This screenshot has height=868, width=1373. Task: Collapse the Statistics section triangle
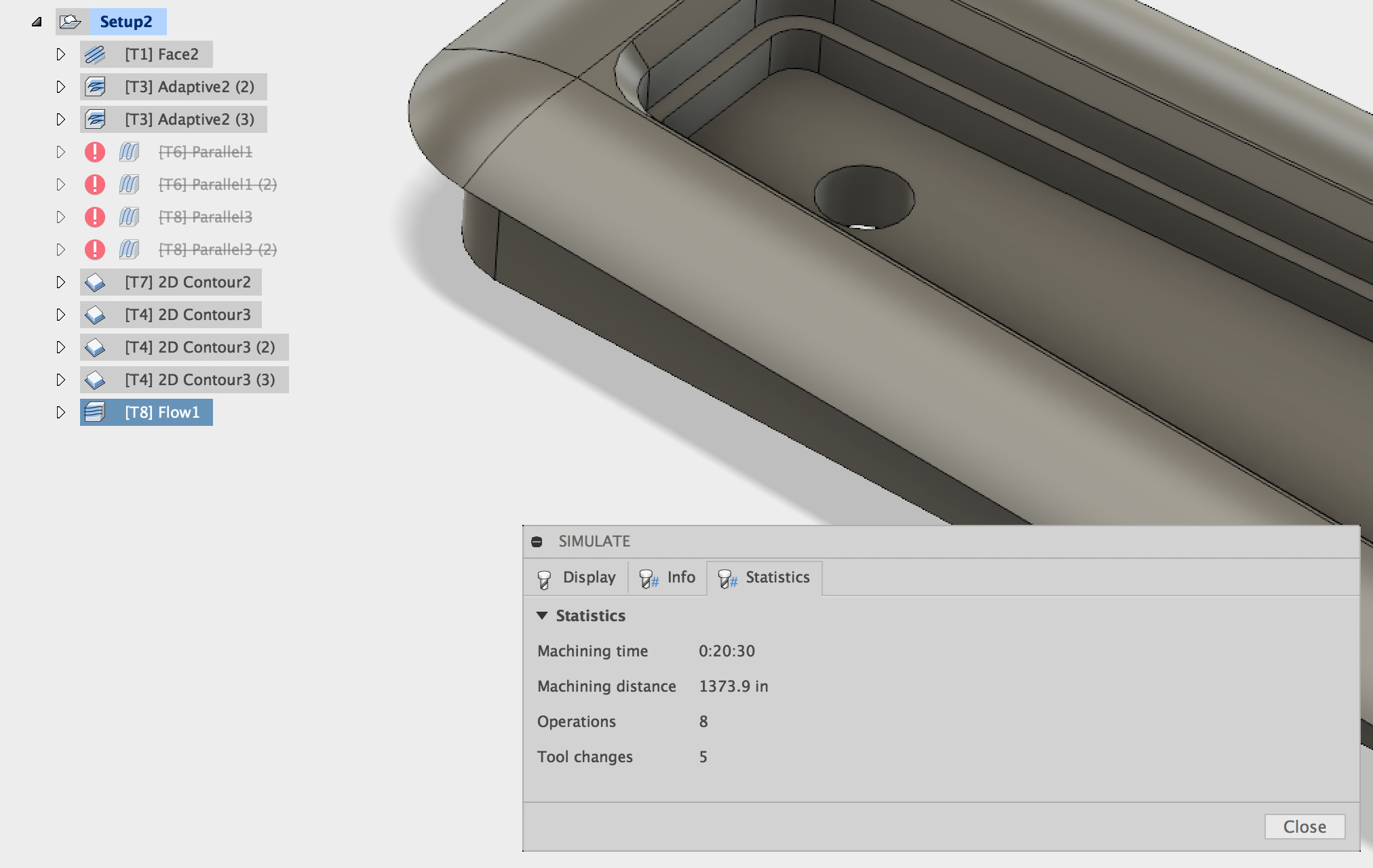(542, 616)
